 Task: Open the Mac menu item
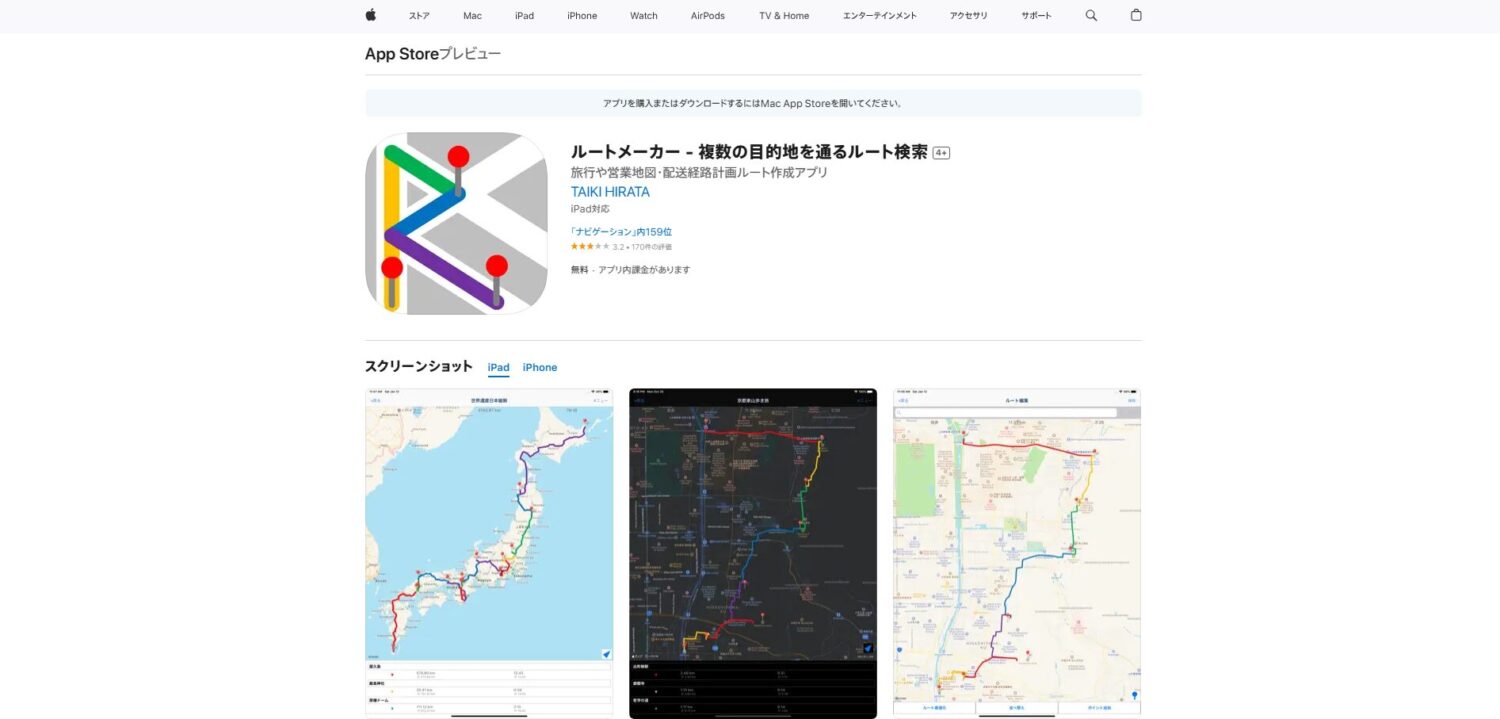tap(472, 16)
